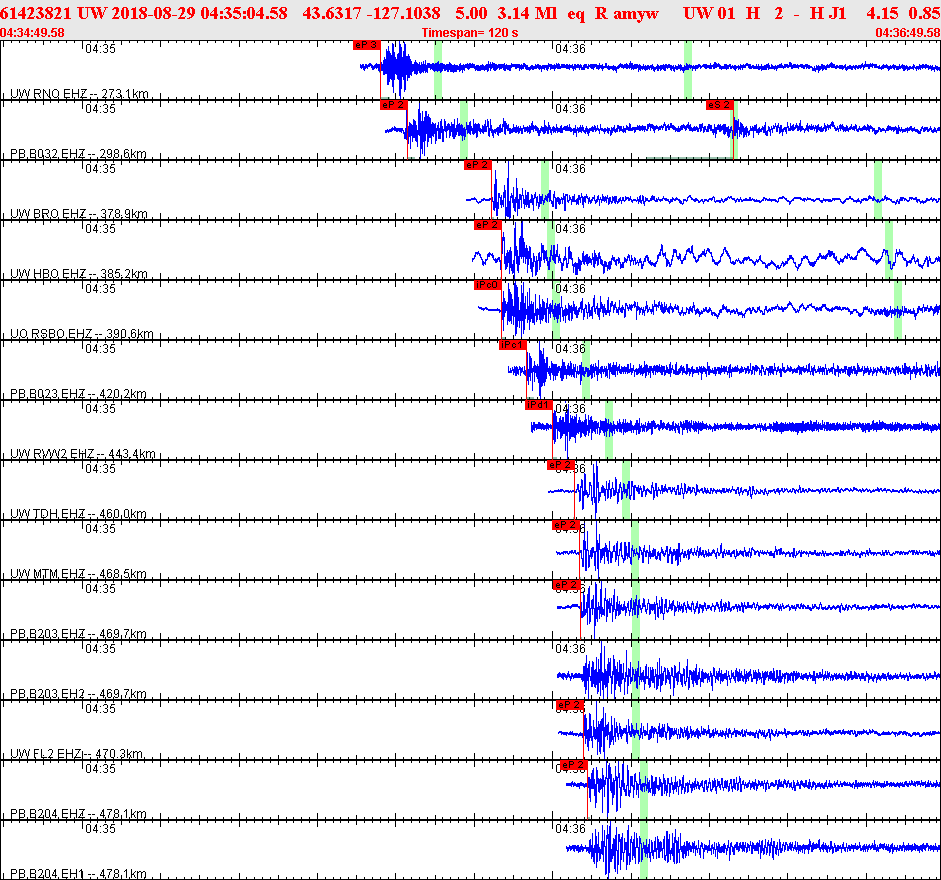Select the iPd1 pick flag on RVW2 trace
The height and width of the screenshot is (880, 941).
coord(538,405)
